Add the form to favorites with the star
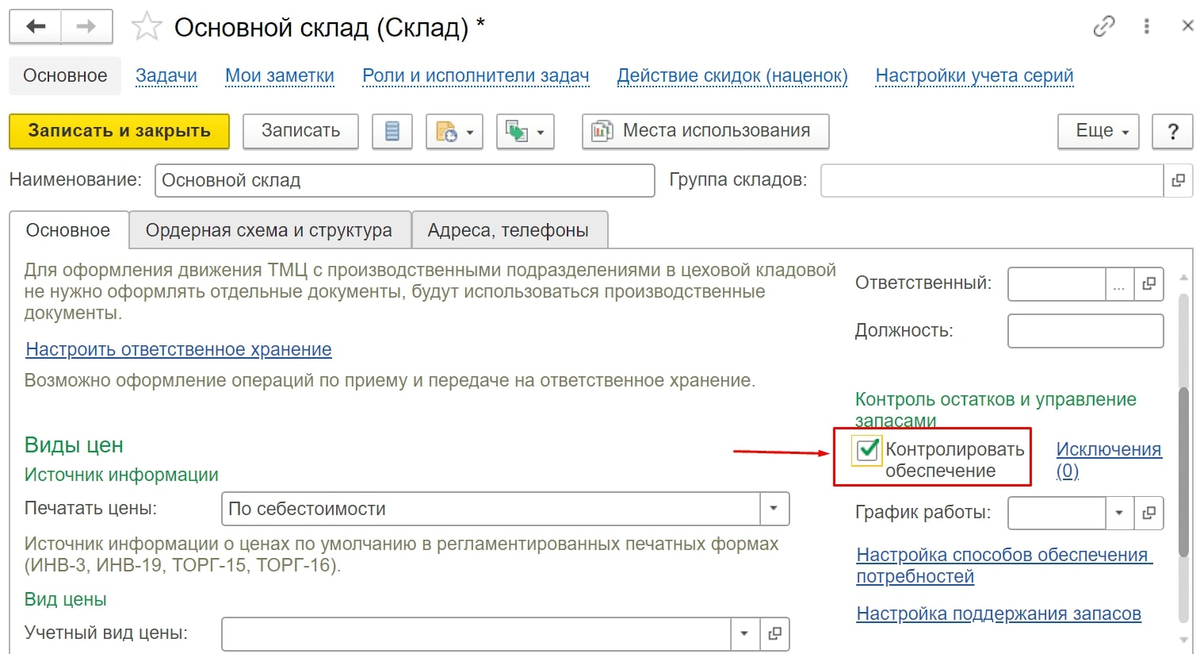The height and width of the screenshot is (654, 1200). [x=147, y=27]
